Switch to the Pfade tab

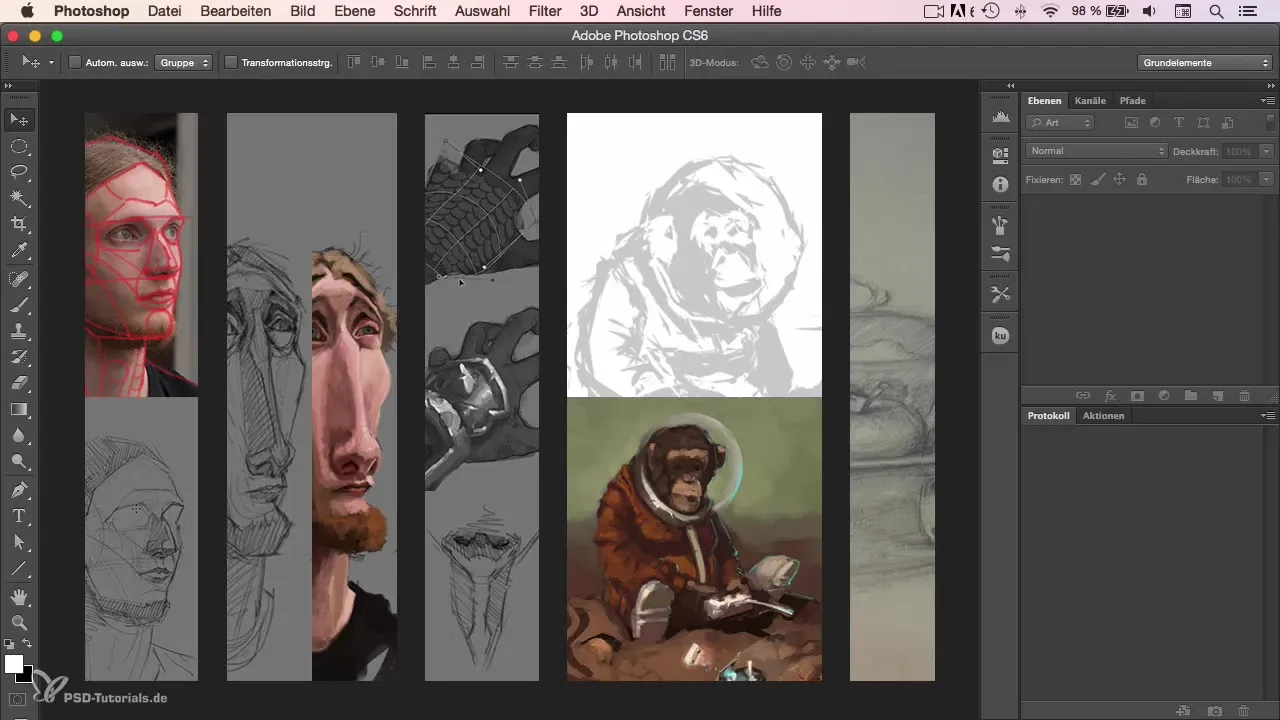tap(1132, 100)
